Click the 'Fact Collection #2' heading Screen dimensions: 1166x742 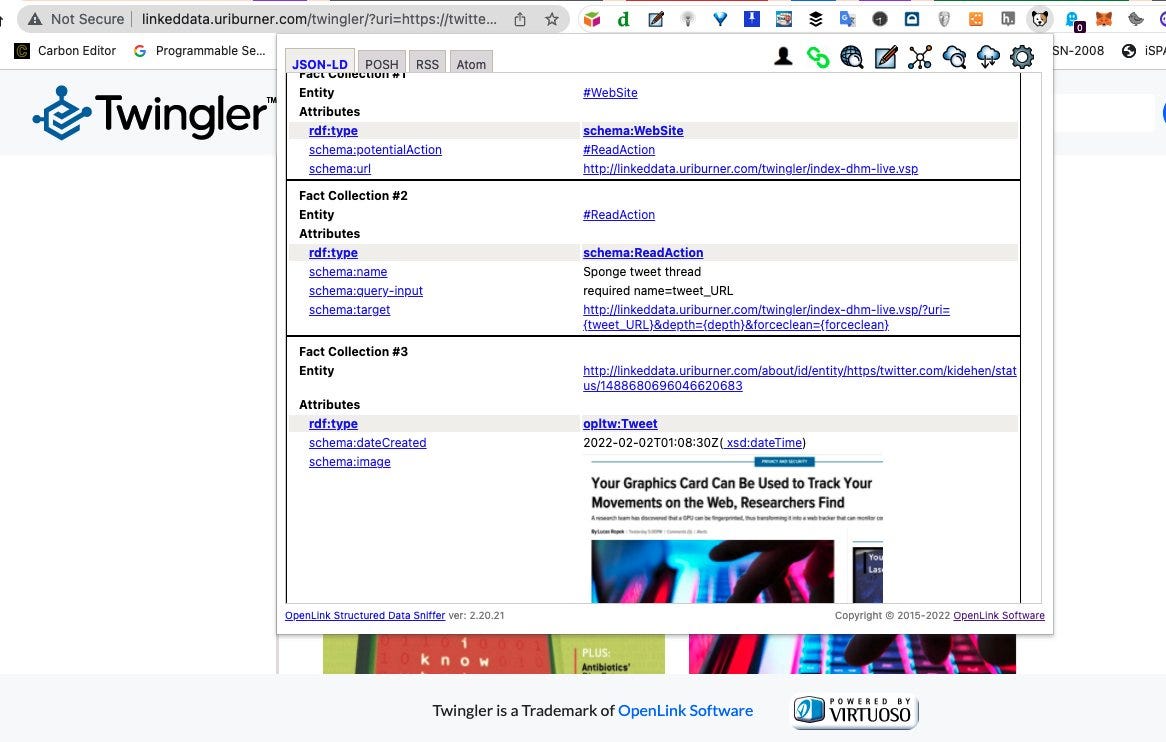(x=353, y=196)
